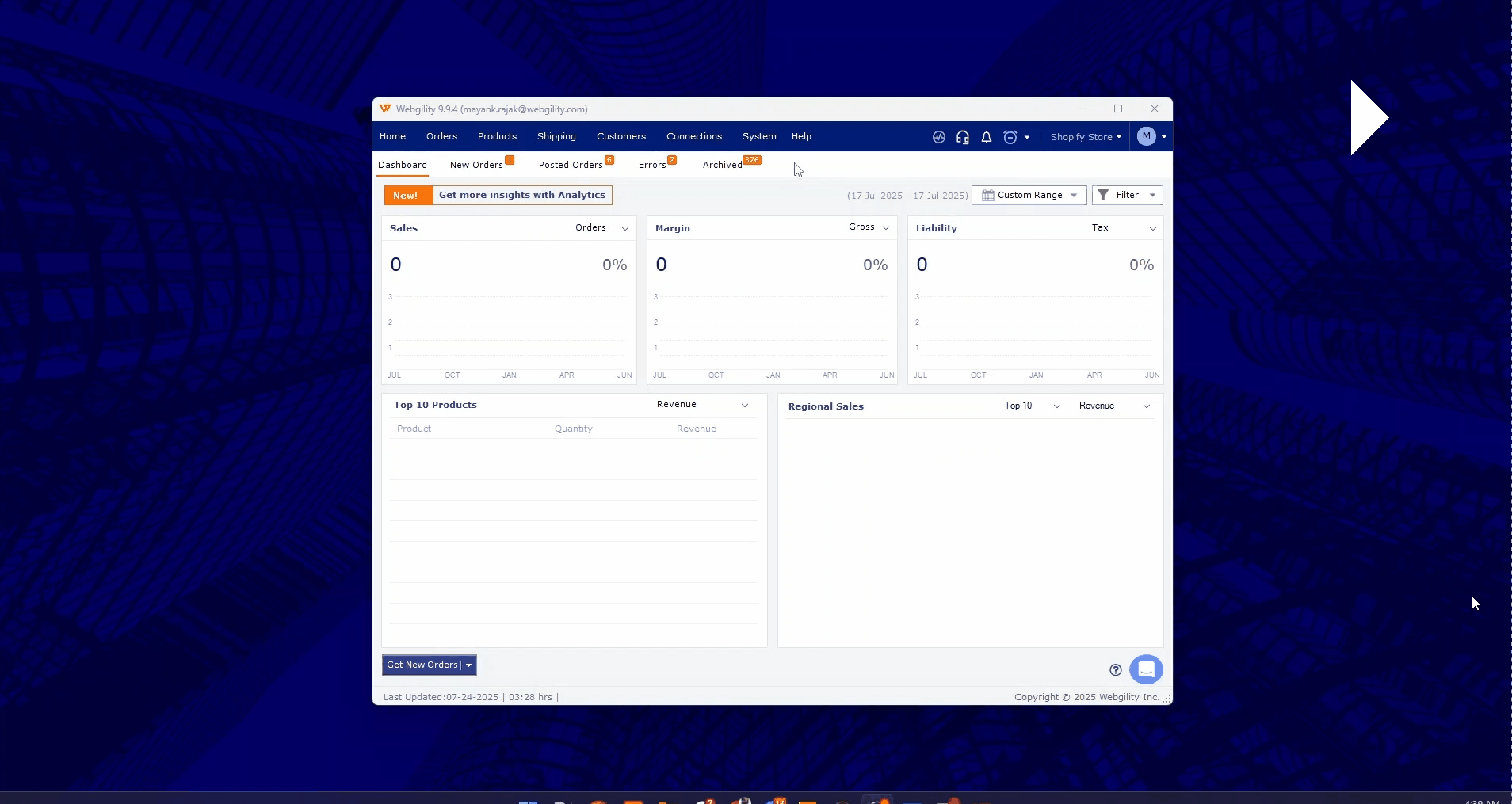The height and width of the screenshot is (804, 1512).
Task: Click the Product column header
Action: (414, 429)
